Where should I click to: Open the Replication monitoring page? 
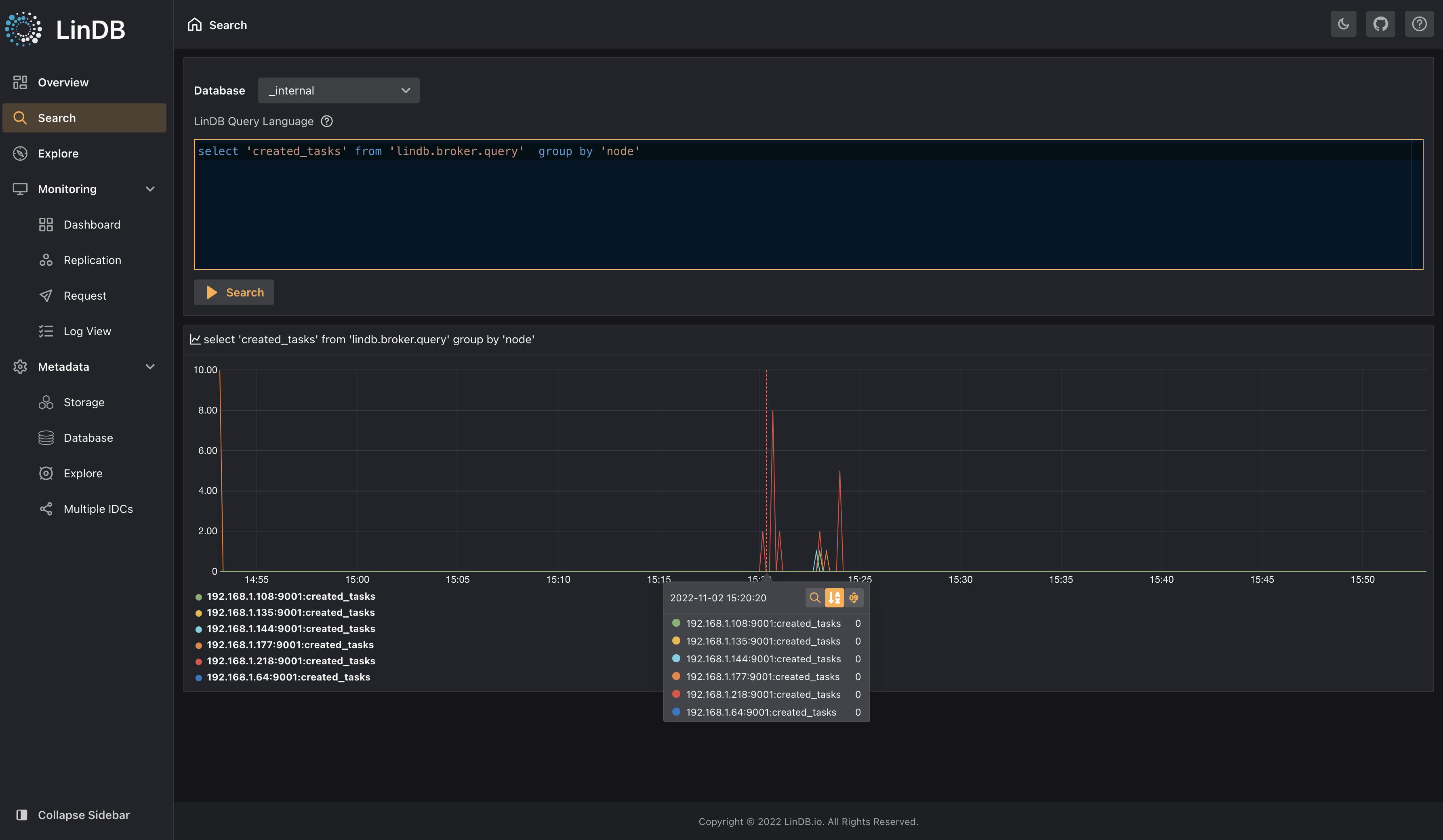tap(92, 260)
